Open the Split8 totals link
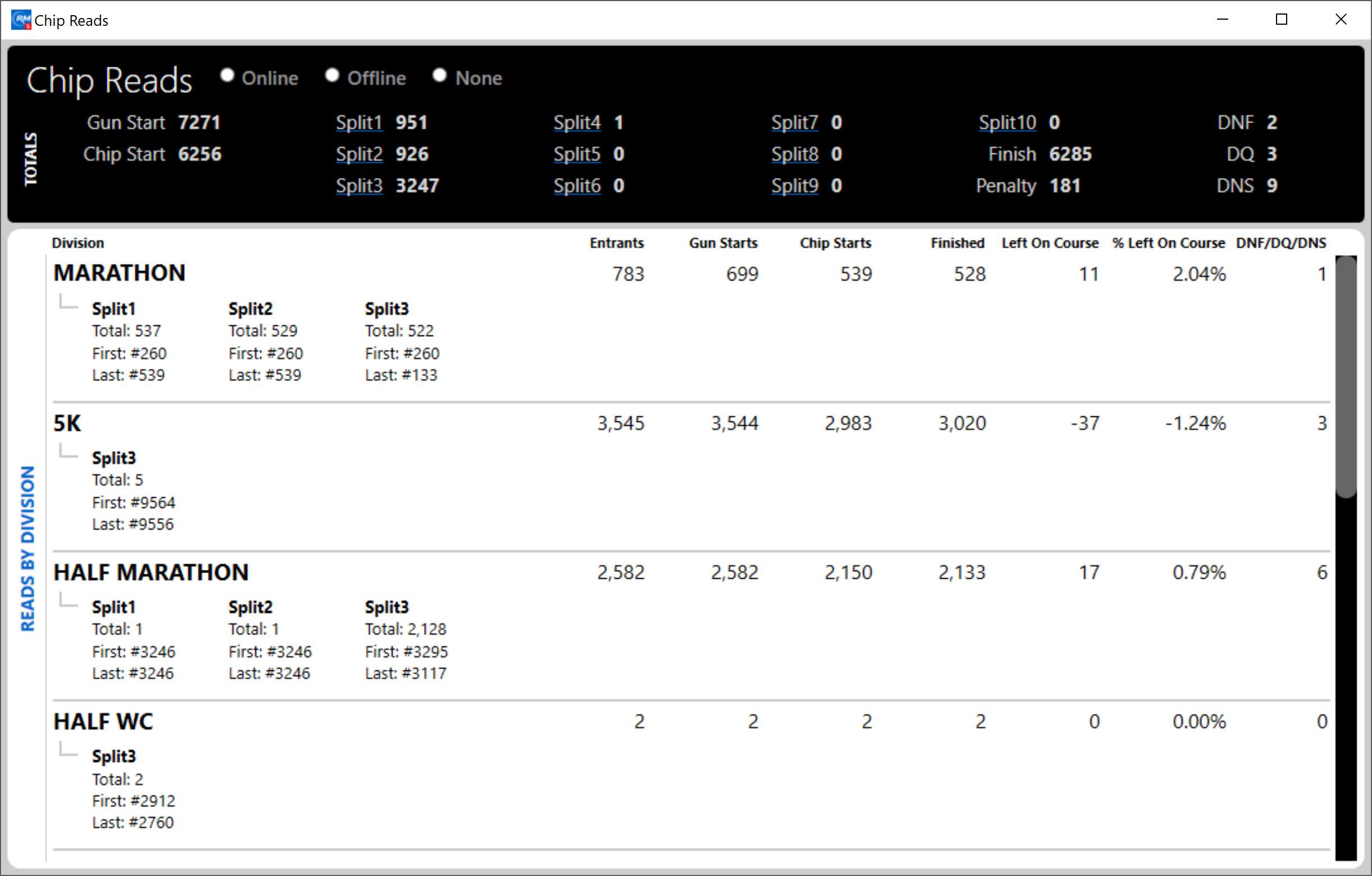This screenshot has height=876, width=1372. 795,154
